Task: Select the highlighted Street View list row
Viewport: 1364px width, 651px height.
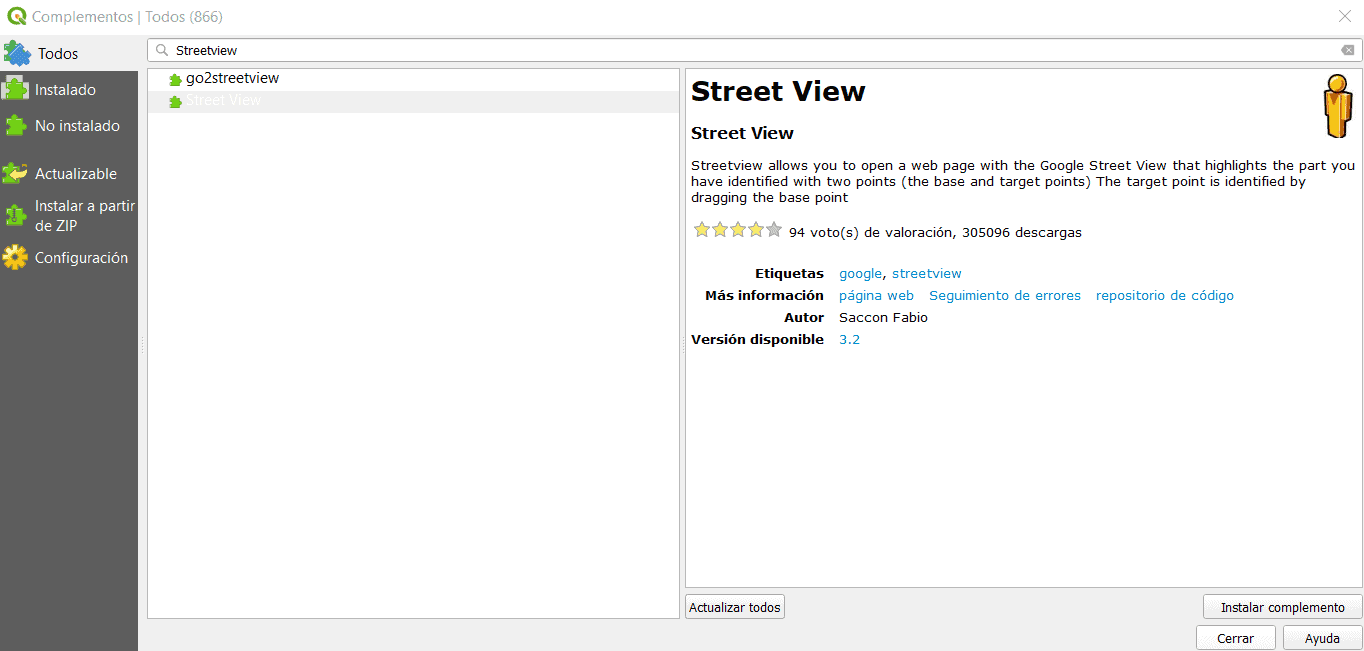Action: pos(413,101)
